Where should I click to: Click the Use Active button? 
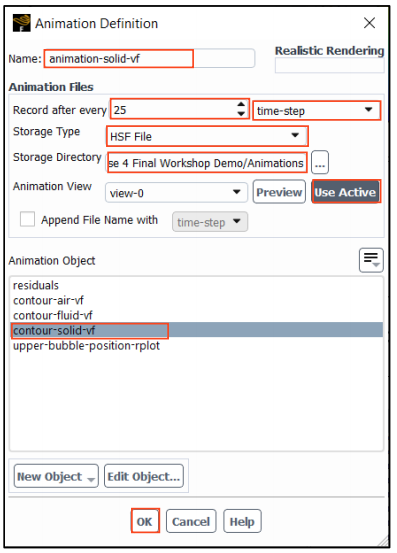coord(346,192)
